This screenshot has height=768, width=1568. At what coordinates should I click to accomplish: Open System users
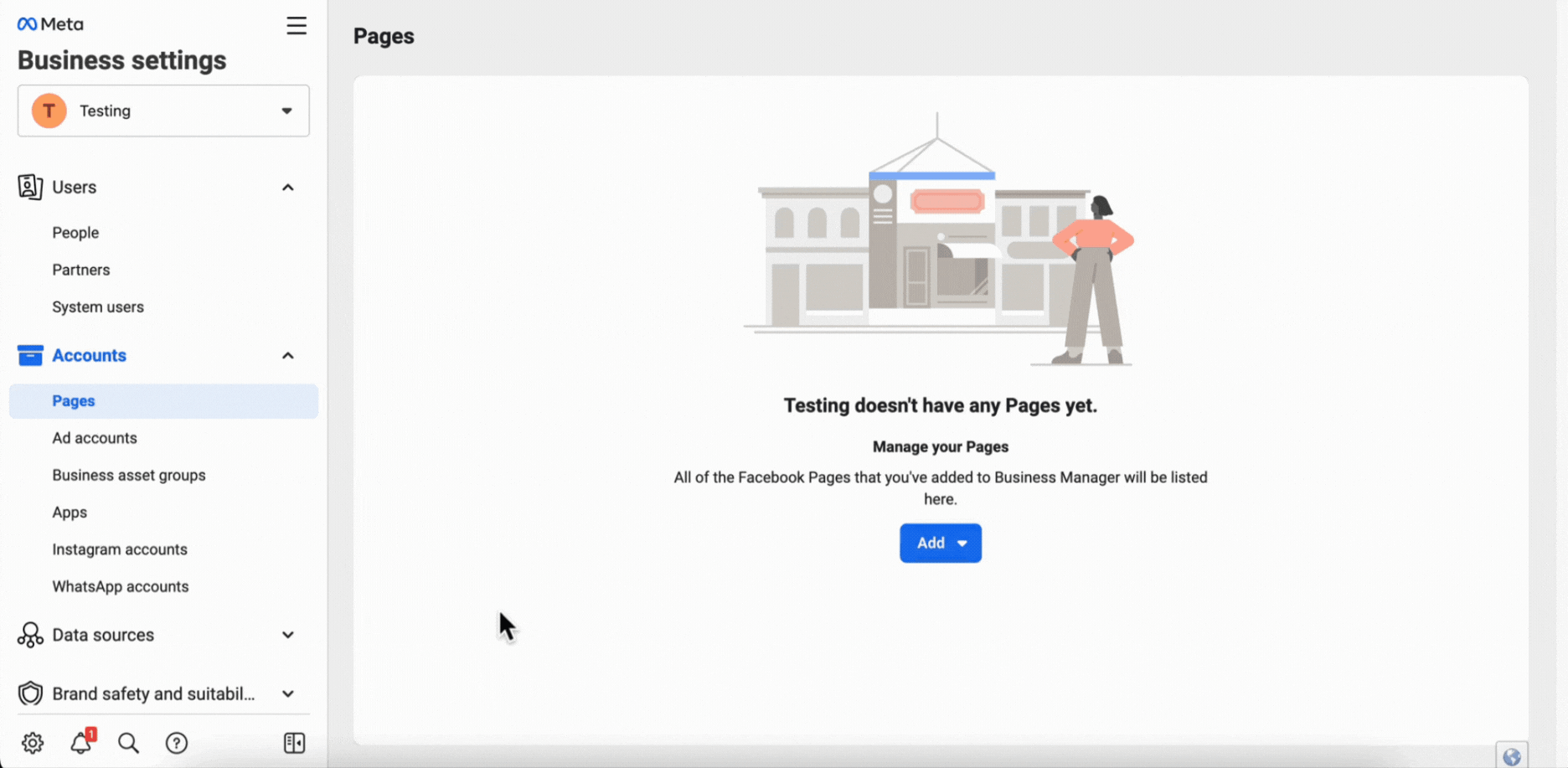(x=98, y=307)
